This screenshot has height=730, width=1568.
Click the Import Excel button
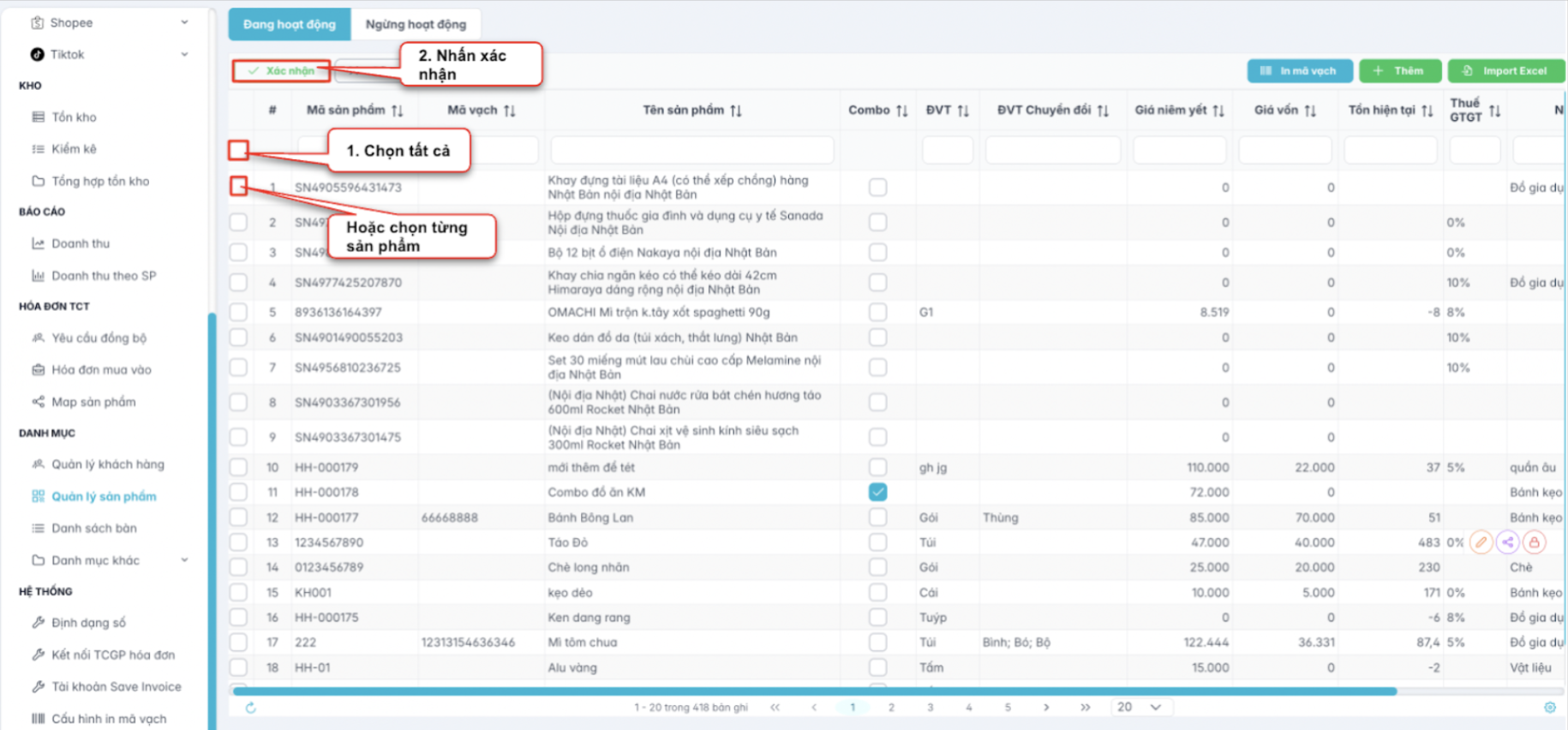[x=1505, y=71]
